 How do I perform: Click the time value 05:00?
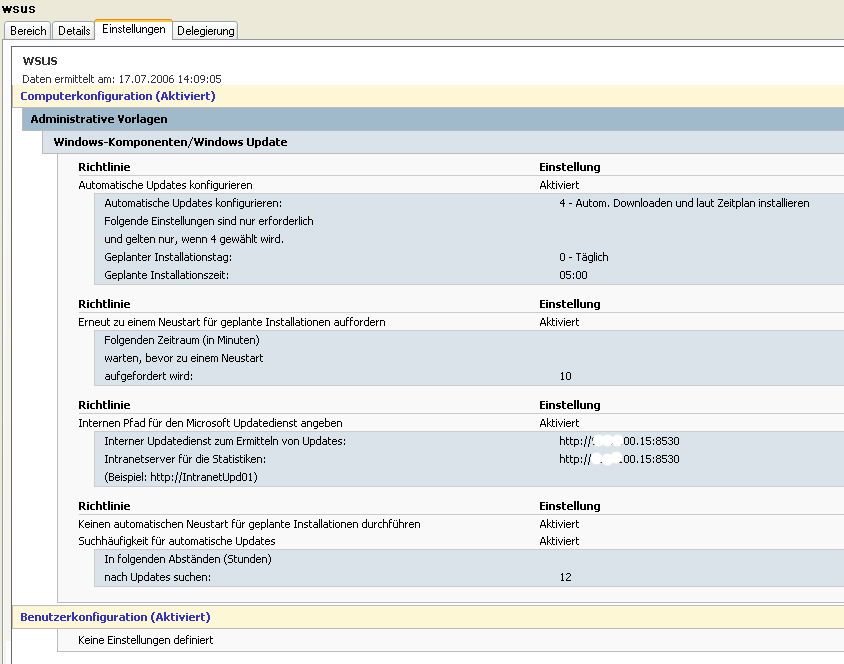pyautogui.click(x=573, y=275)
